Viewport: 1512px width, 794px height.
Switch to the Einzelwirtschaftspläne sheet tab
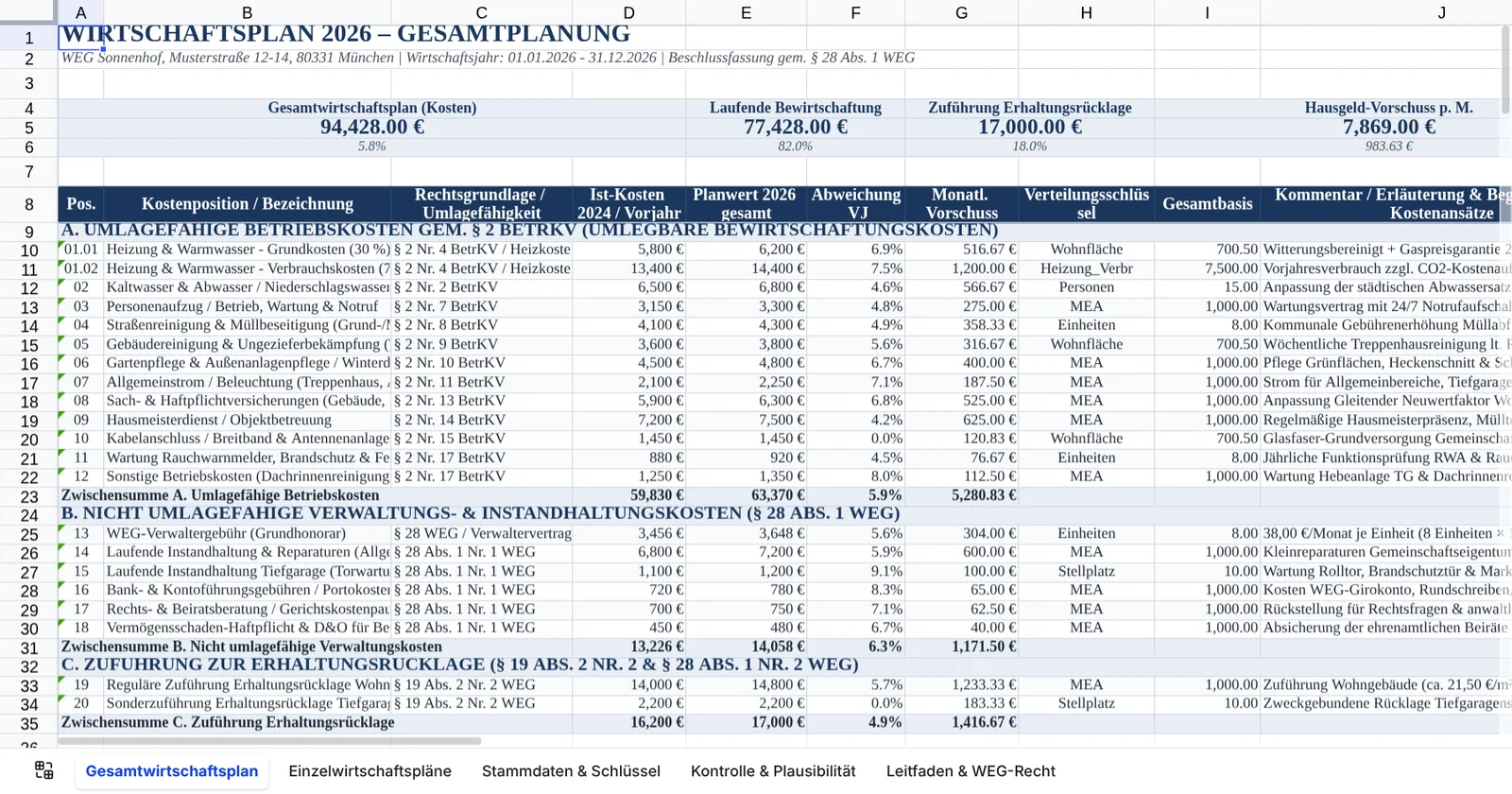[x=369, y=771]
